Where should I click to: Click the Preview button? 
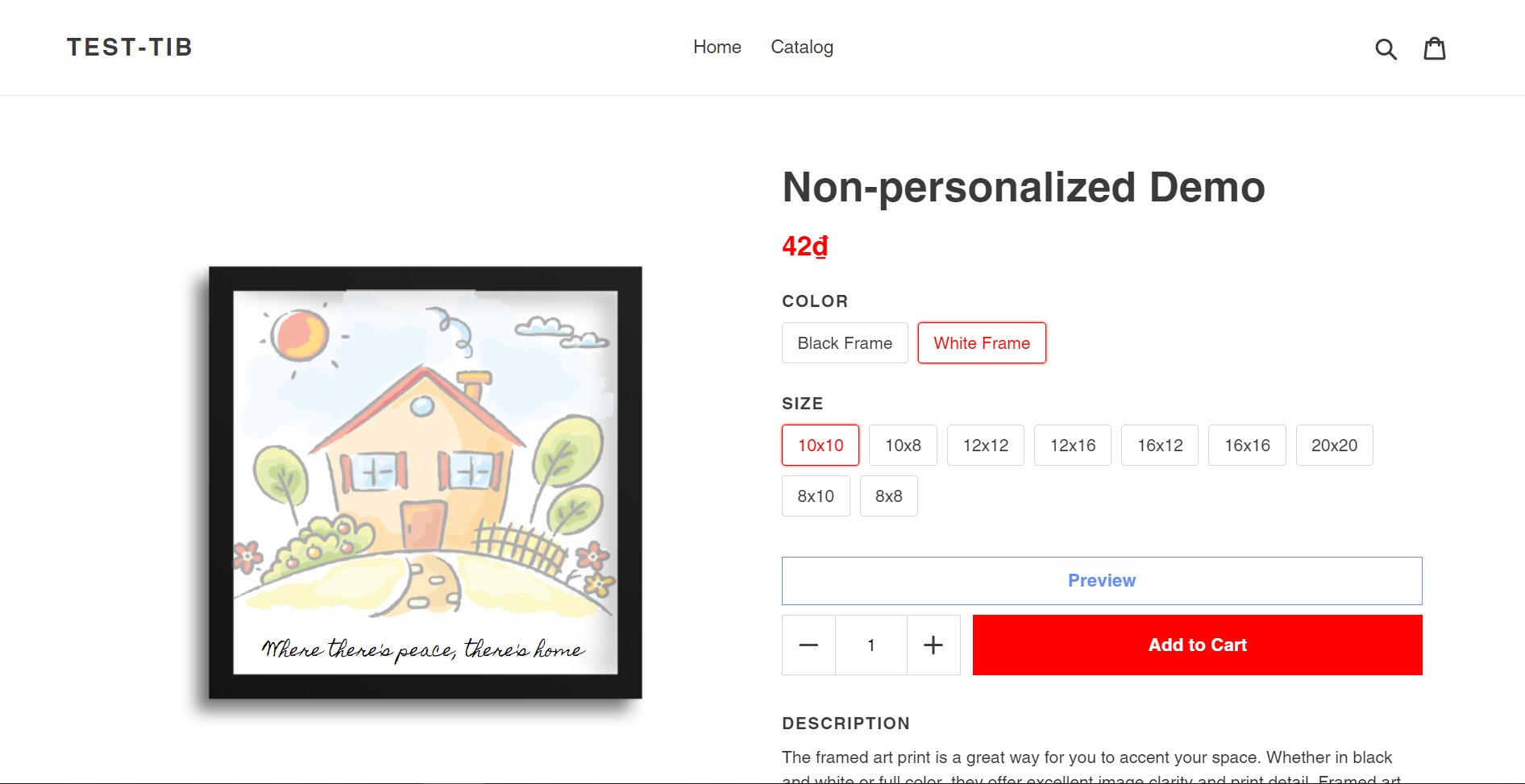point(1102,581)
